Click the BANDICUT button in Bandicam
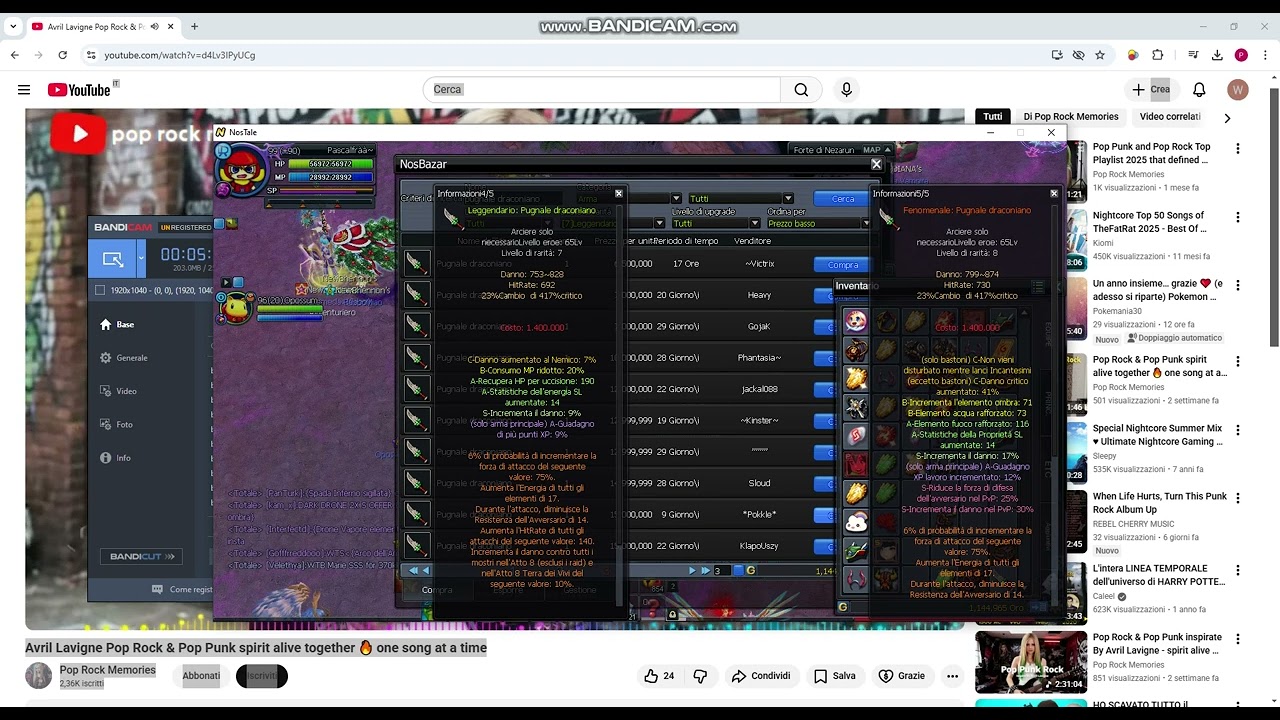The width and height of the screenshot is (1280, 720). [141, 557]
